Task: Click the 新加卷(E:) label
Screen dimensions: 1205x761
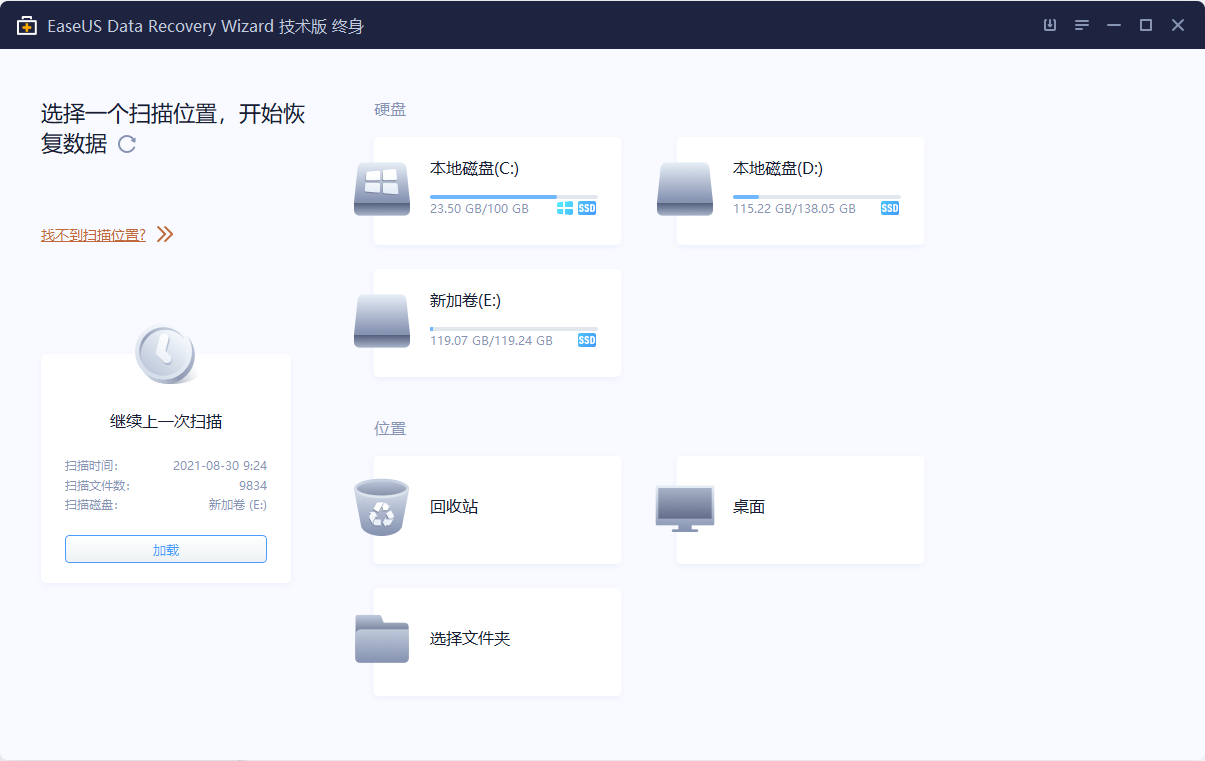Action: click(465, 301)
